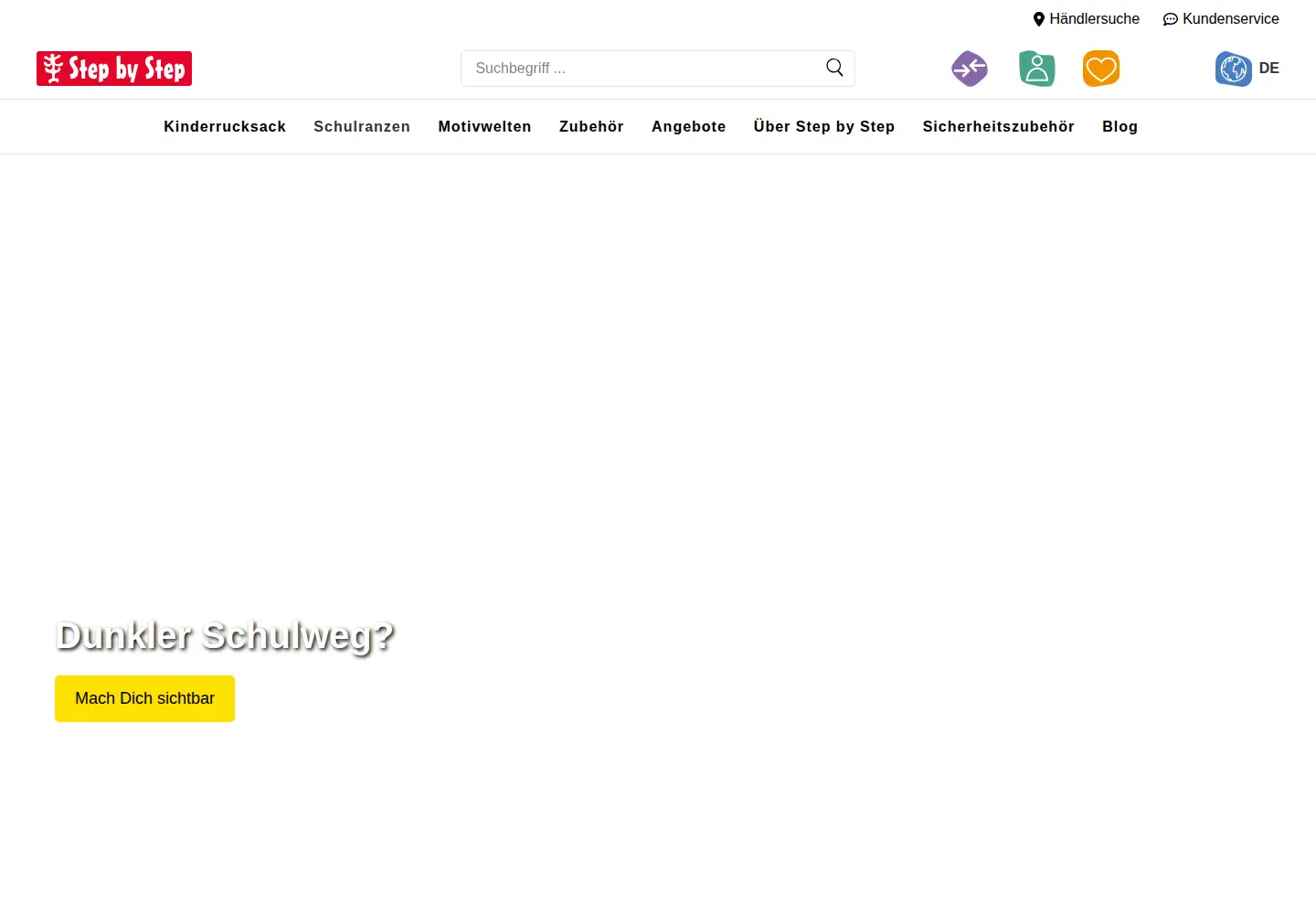Open the Schulranzen menu
The image size is (1316, 914).
pos(362,126)
